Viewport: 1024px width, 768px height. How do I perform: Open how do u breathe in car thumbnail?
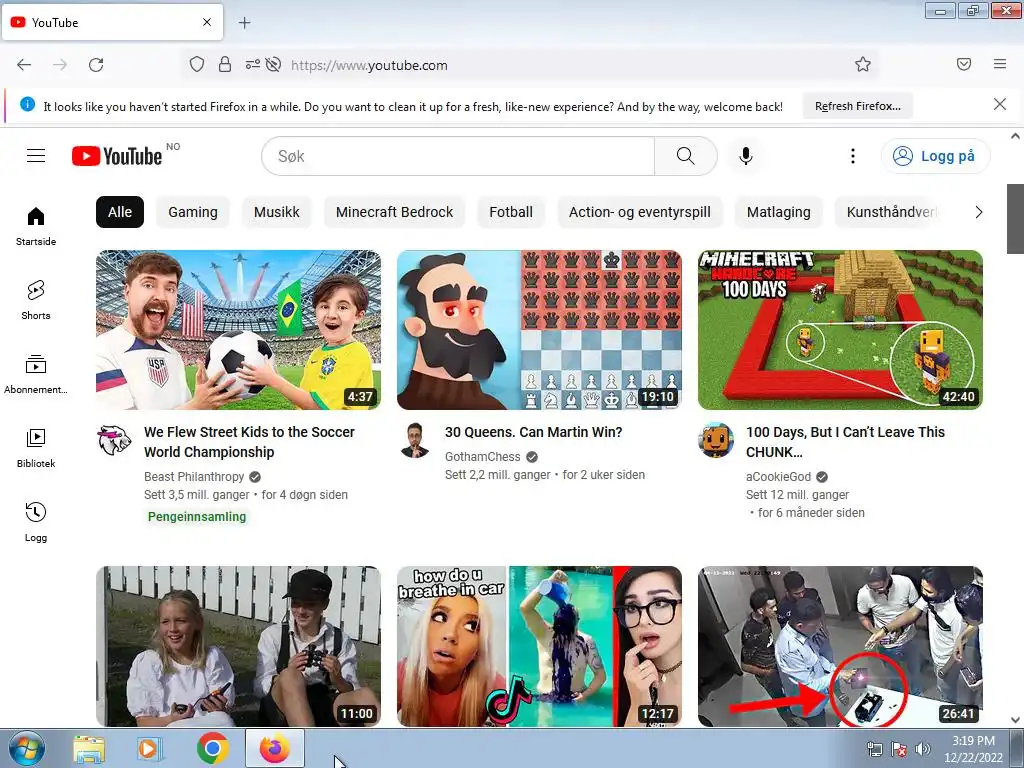click(539, 647)
